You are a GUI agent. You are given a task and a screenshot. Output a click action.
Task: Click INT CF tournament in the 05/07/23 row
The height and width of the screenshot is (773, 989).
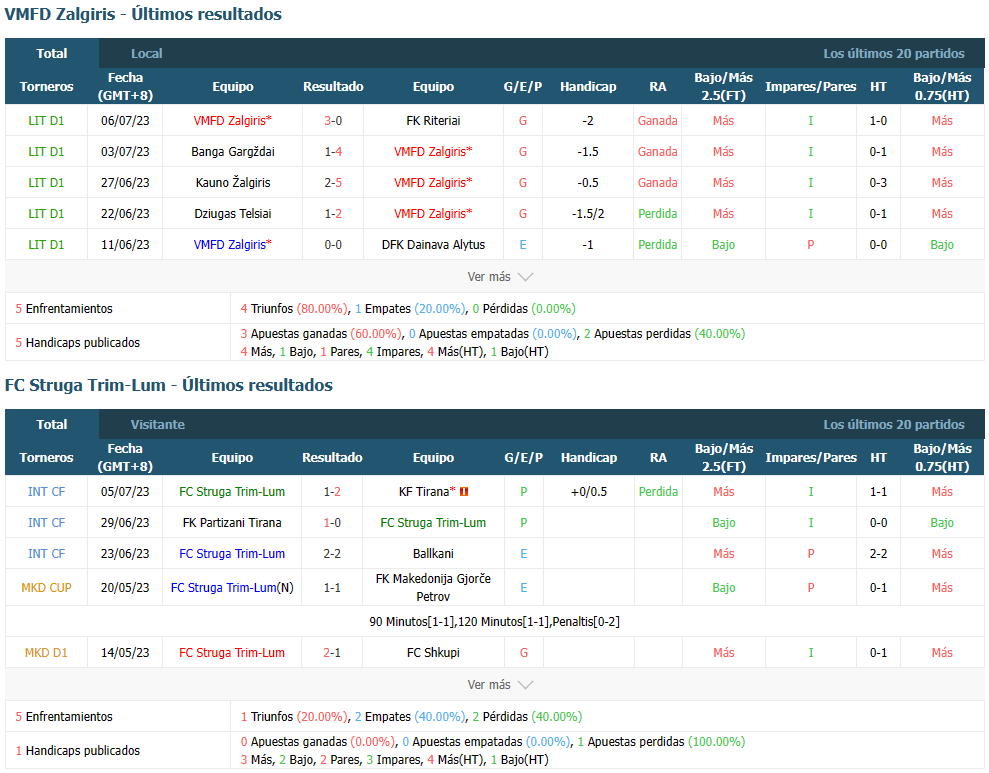coord(46,491)
